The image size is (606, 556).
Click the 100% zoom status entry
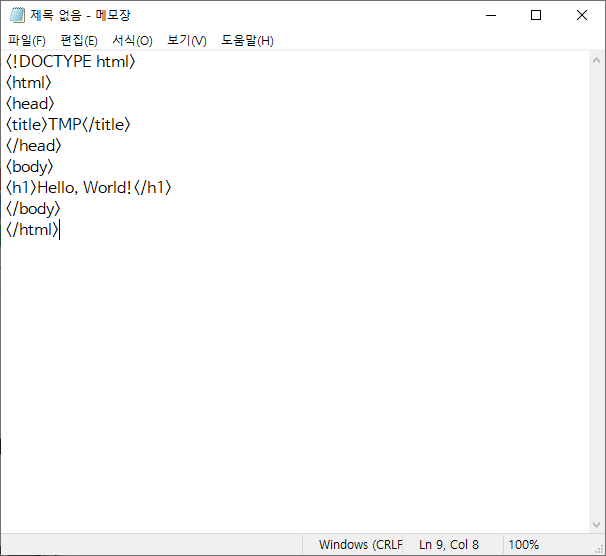click(524, 544)
